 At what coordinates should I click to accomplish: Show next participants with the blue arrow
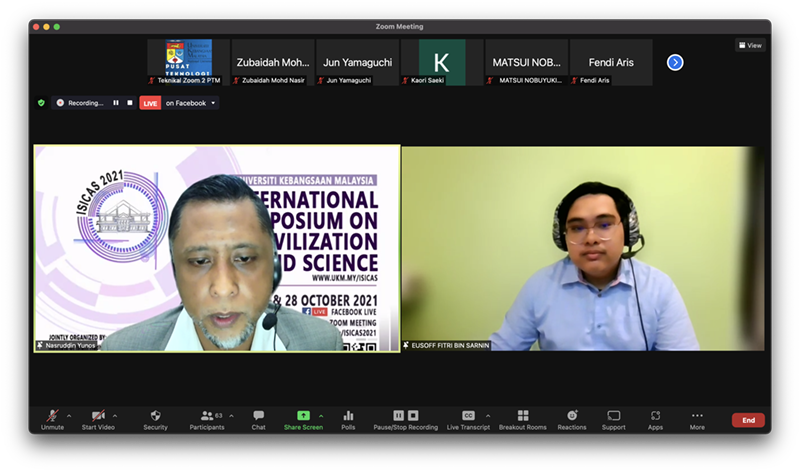pos(675,62)
